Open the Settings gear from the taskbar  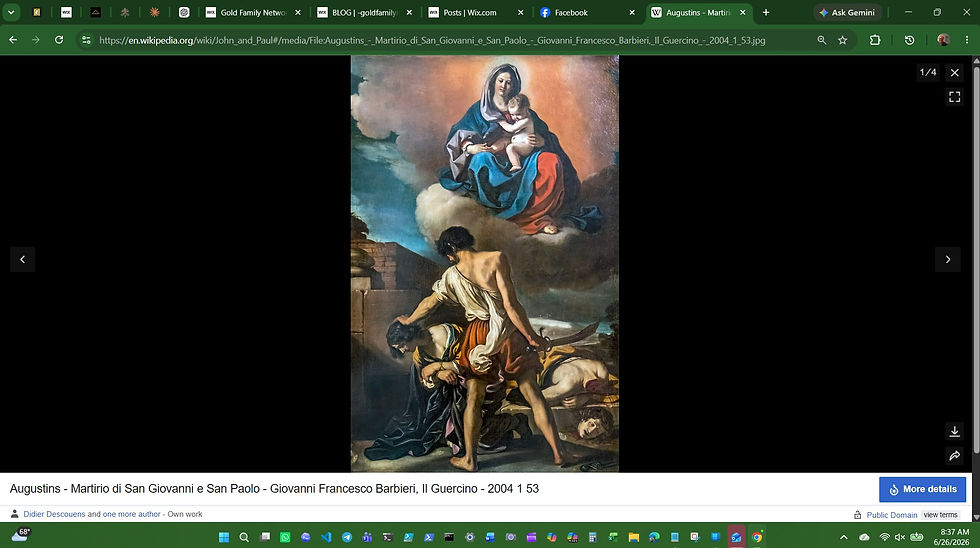[x=469, y=537]
